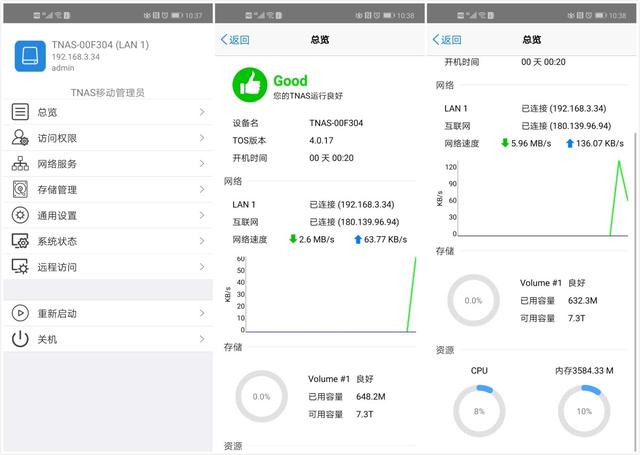640x455 pixels.
Task: Expand the 存储管理 row chevron
Action: 201,190
